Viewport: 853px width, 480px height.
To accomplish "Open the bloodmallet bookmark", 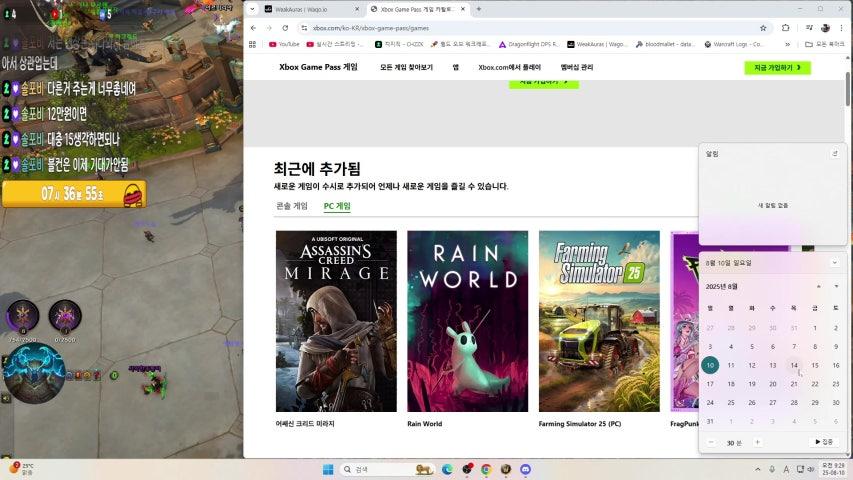I will (665, 44).
